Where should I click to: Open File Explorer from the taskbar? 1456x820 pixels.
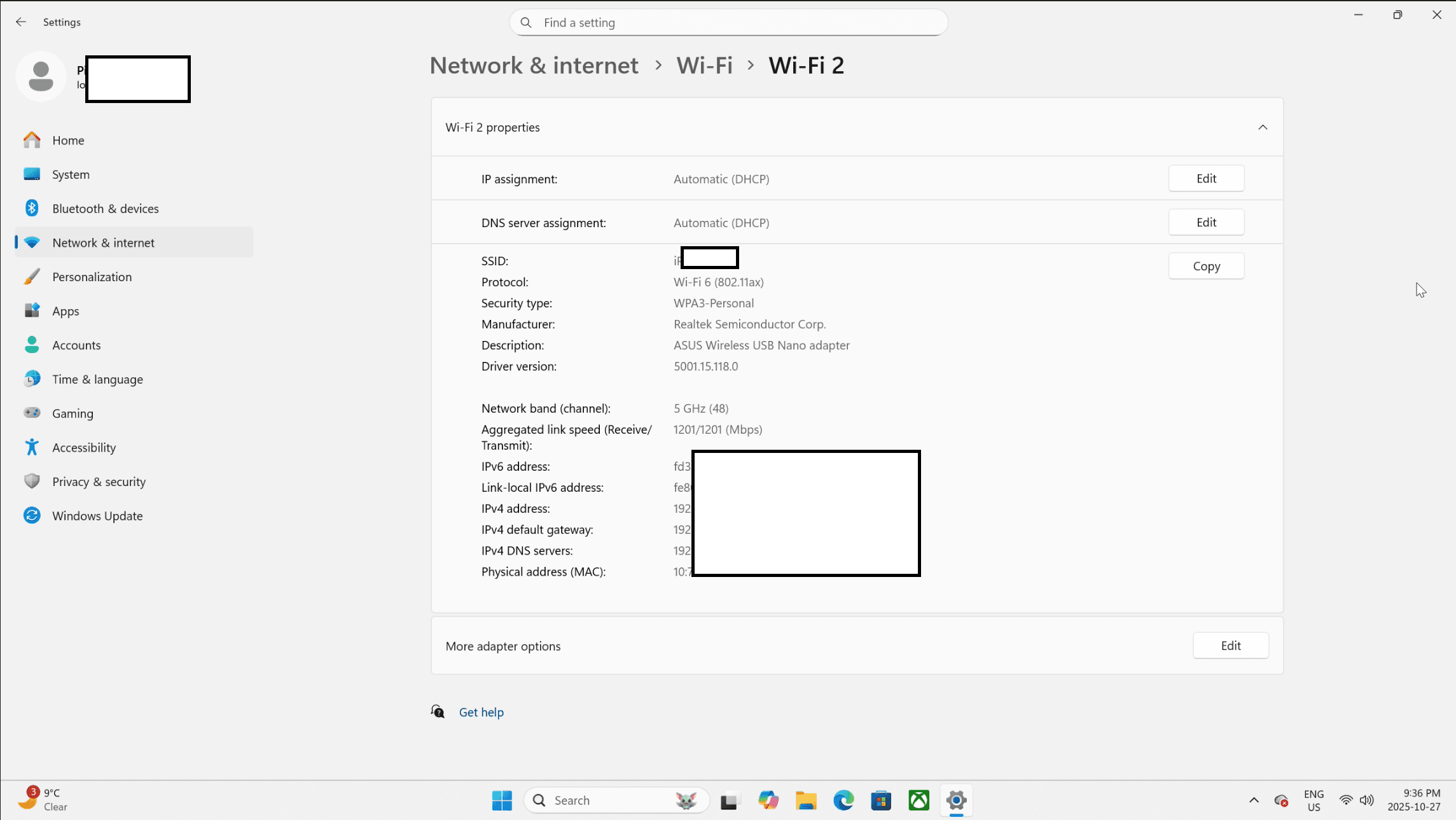[806, 800]
